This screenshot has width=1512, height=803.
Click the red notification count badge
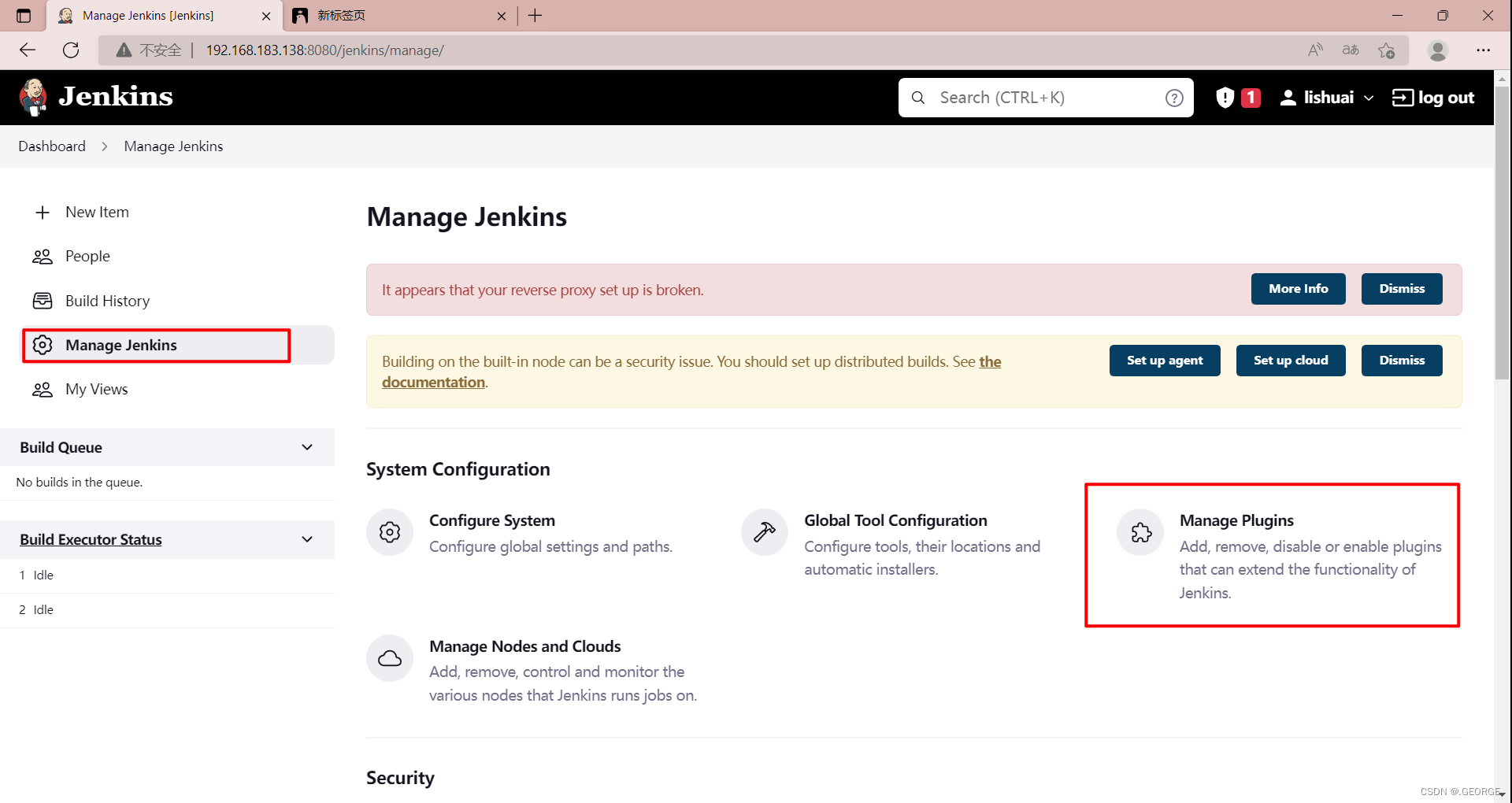1251,98
